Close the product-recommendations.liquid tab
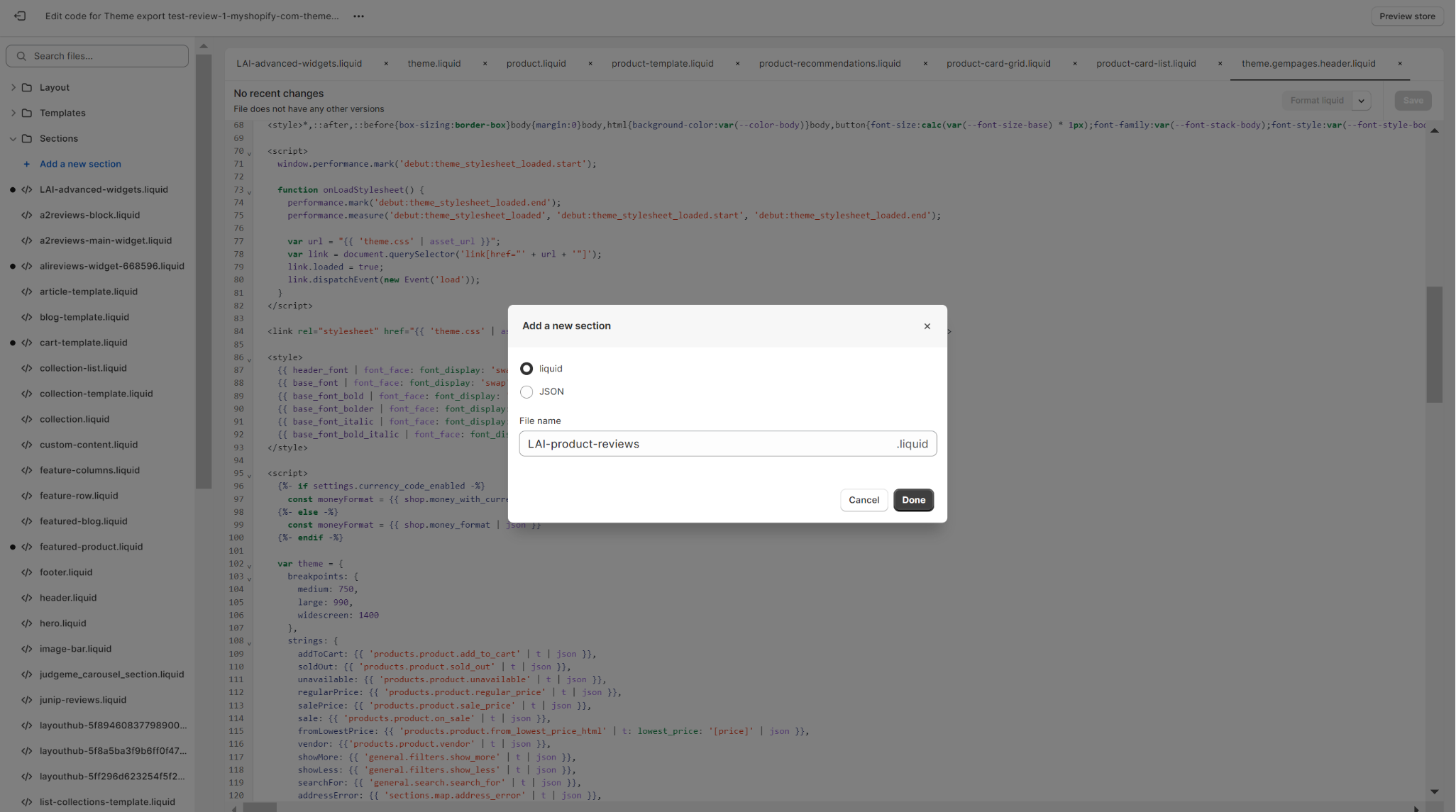Image resolution: width=1456 pixels, height=812 pixels. [925, 63]
